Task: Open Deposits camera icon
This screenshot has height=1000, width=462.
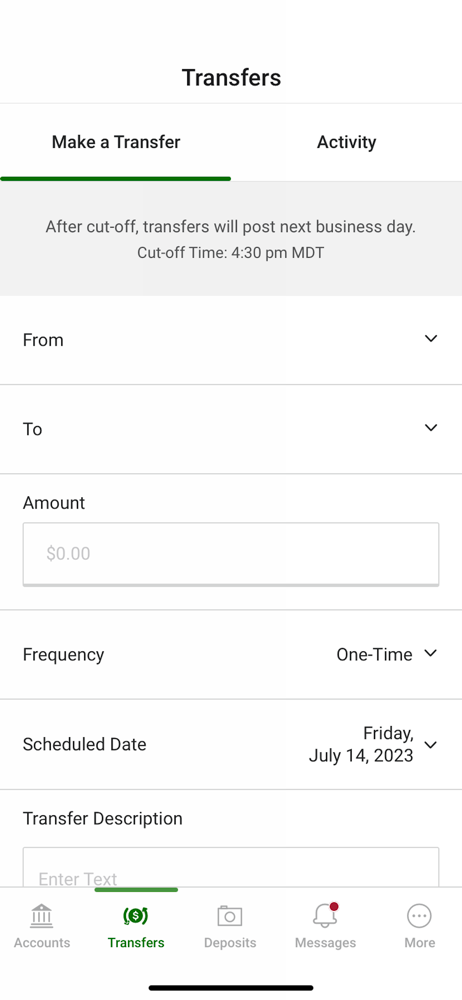Action: [230, 916]
